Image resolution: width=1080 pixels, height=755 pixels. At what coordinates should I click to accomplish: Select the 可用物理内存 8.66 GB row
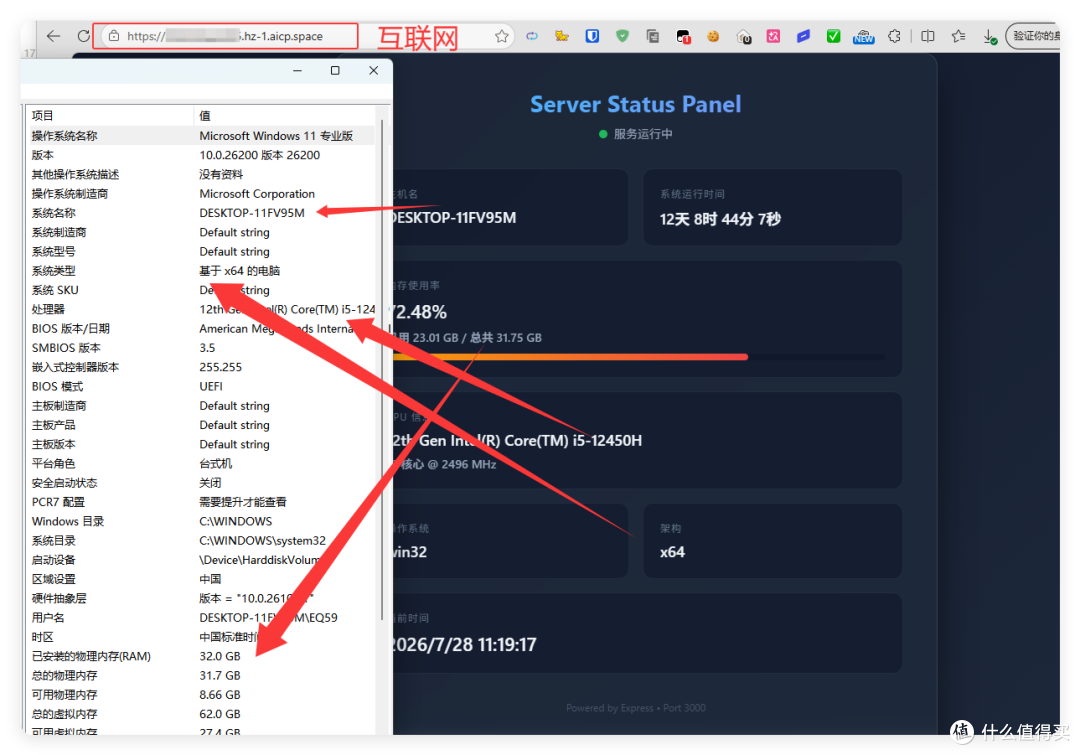click(x=201, y=695)
